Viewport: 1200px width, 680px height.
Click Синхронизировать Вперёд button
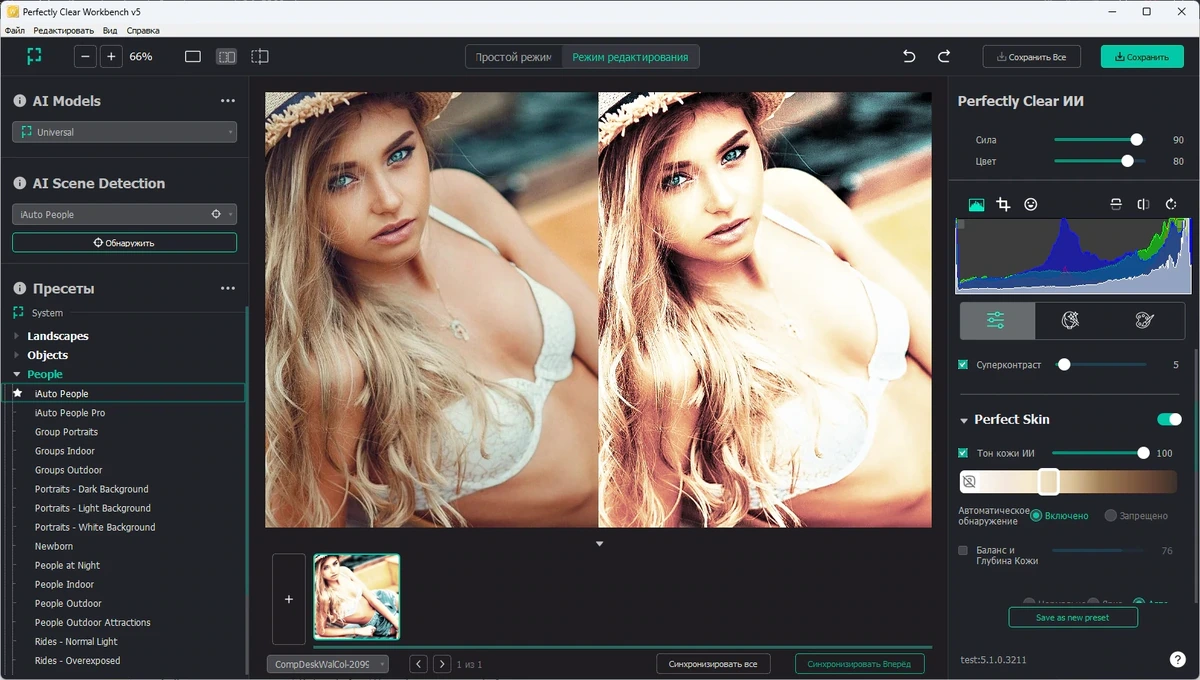[x=859, y=664]
